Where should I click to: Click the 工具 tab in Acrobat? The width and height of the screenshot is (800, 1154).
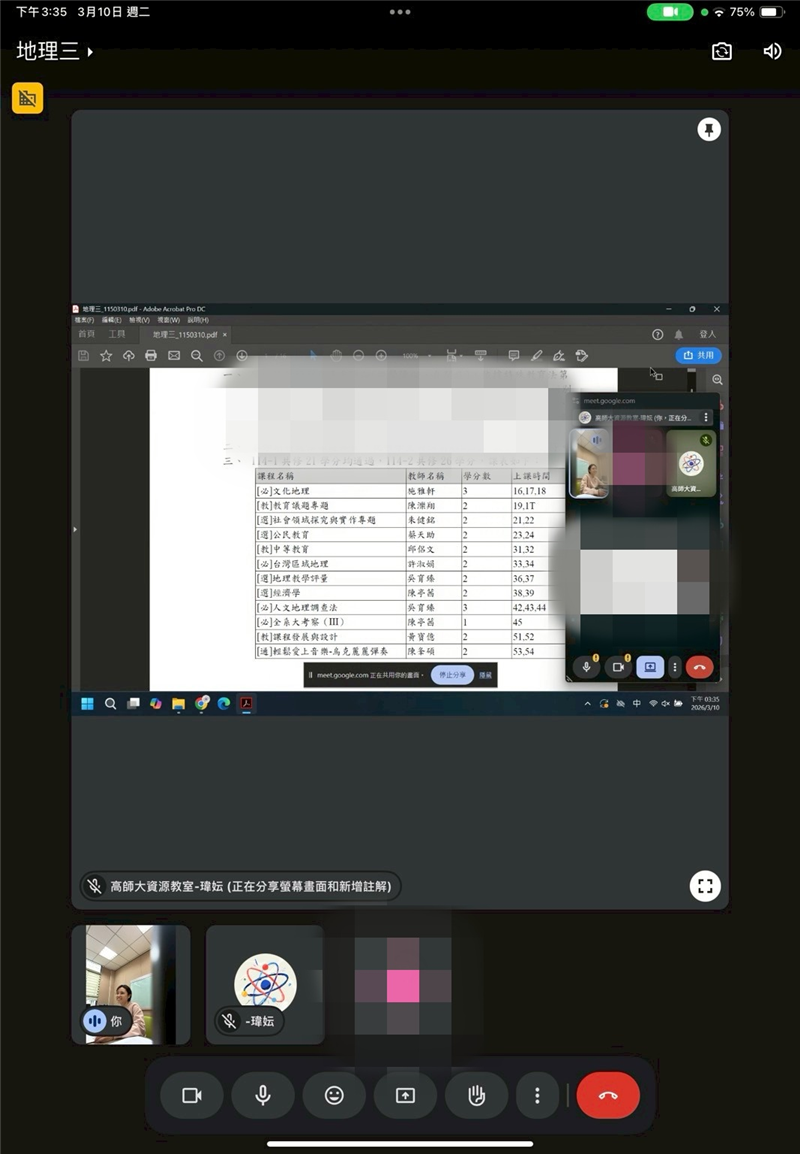click(117, 334)
